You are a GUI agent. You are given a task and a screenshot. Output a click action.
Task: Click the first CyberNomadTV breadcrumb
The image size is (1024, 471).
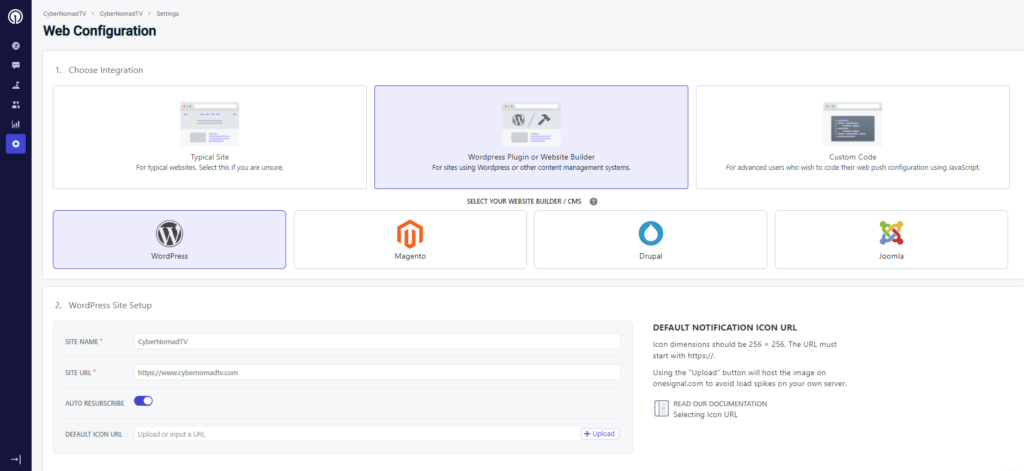point(65,13)
